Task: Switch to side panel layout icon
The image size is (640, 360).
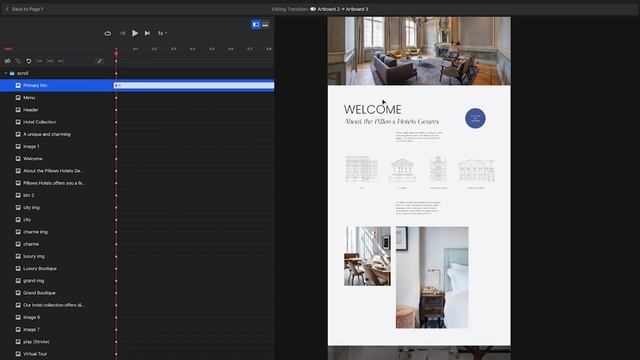Action: tap(256, 24)
